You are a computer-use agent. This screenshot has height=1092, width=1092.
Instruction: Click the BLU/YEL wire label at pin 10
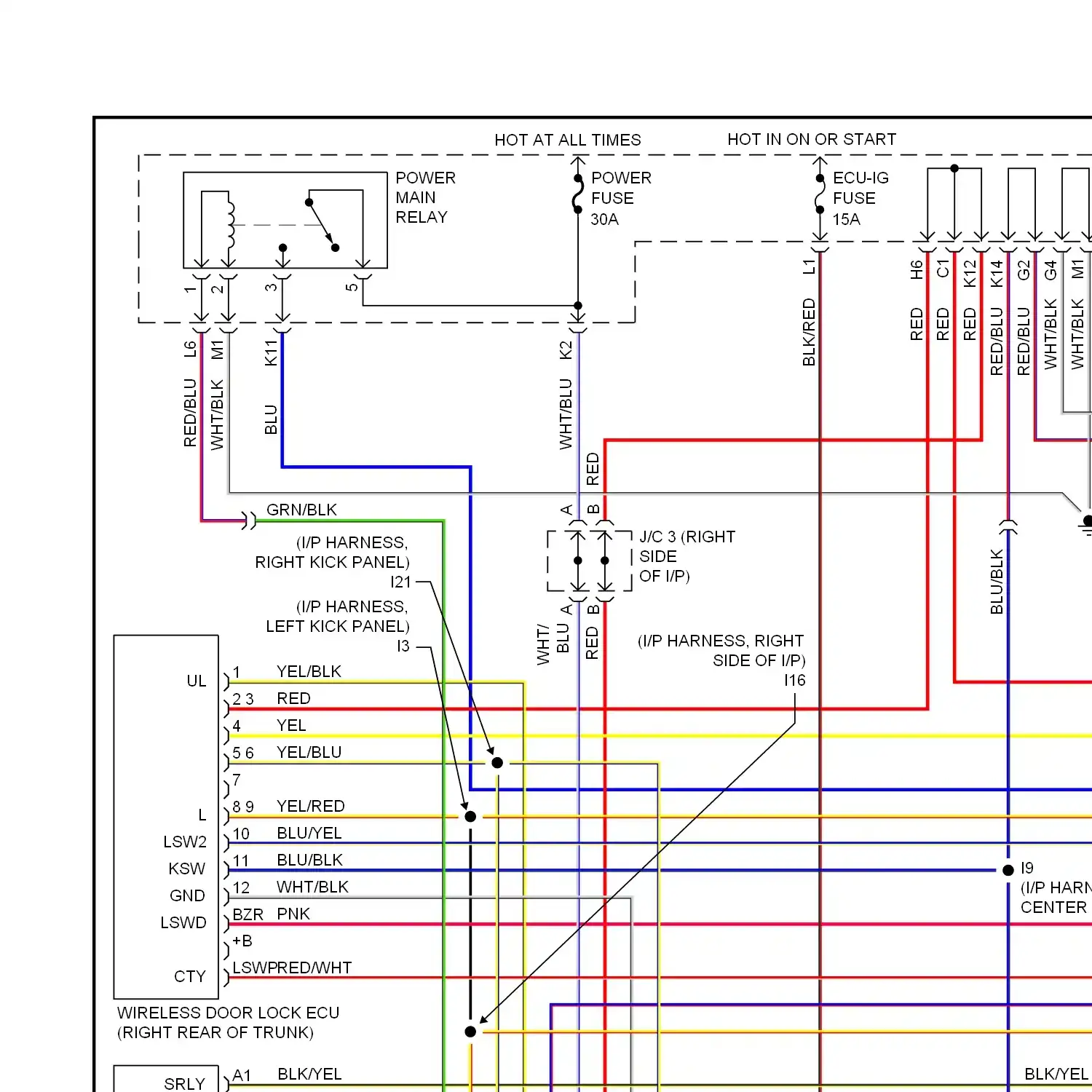coord(309,833)
